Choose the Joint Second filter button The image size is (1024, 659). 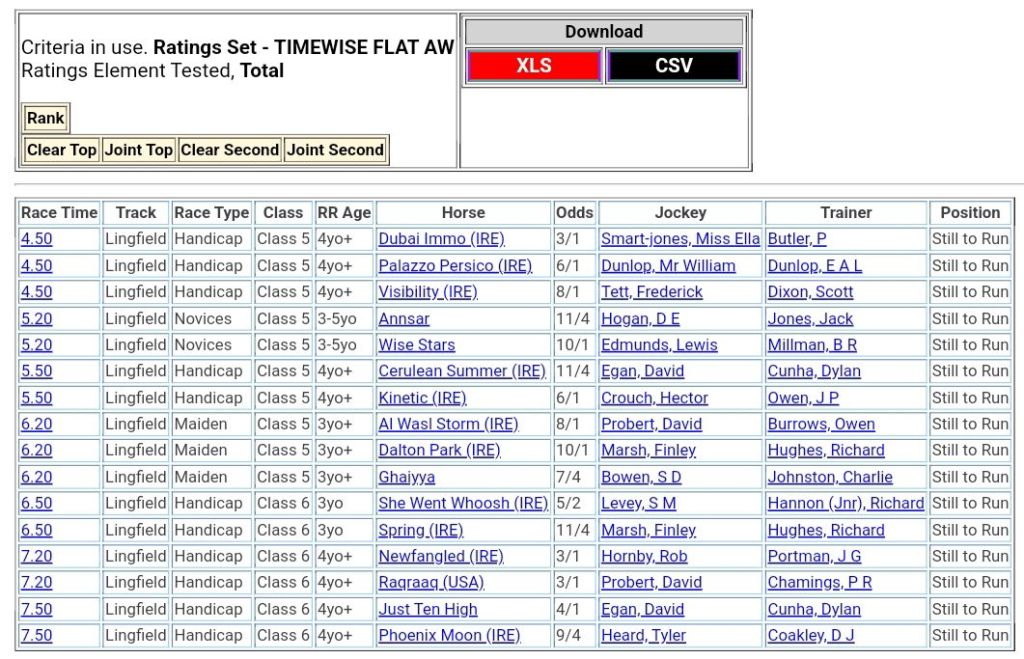coord(335,150)
